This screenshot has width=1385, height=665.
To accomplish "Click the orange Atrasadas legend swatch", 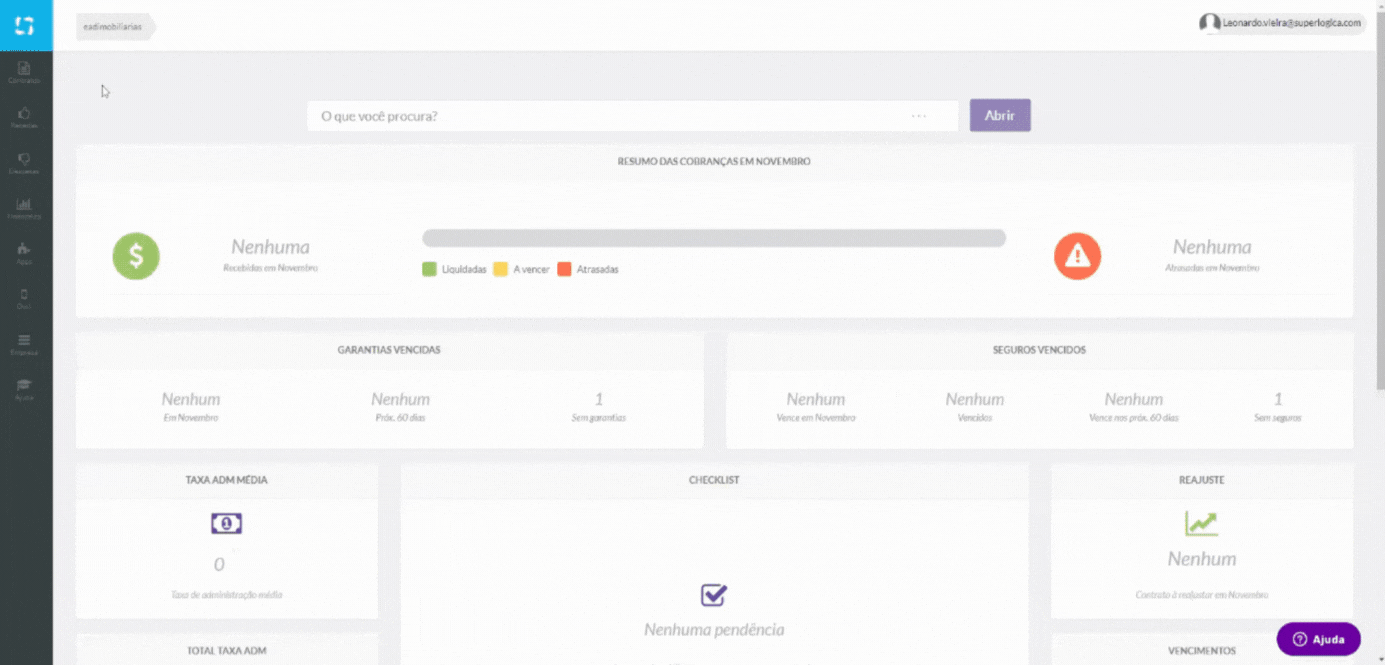I will [x=564, y=269].
